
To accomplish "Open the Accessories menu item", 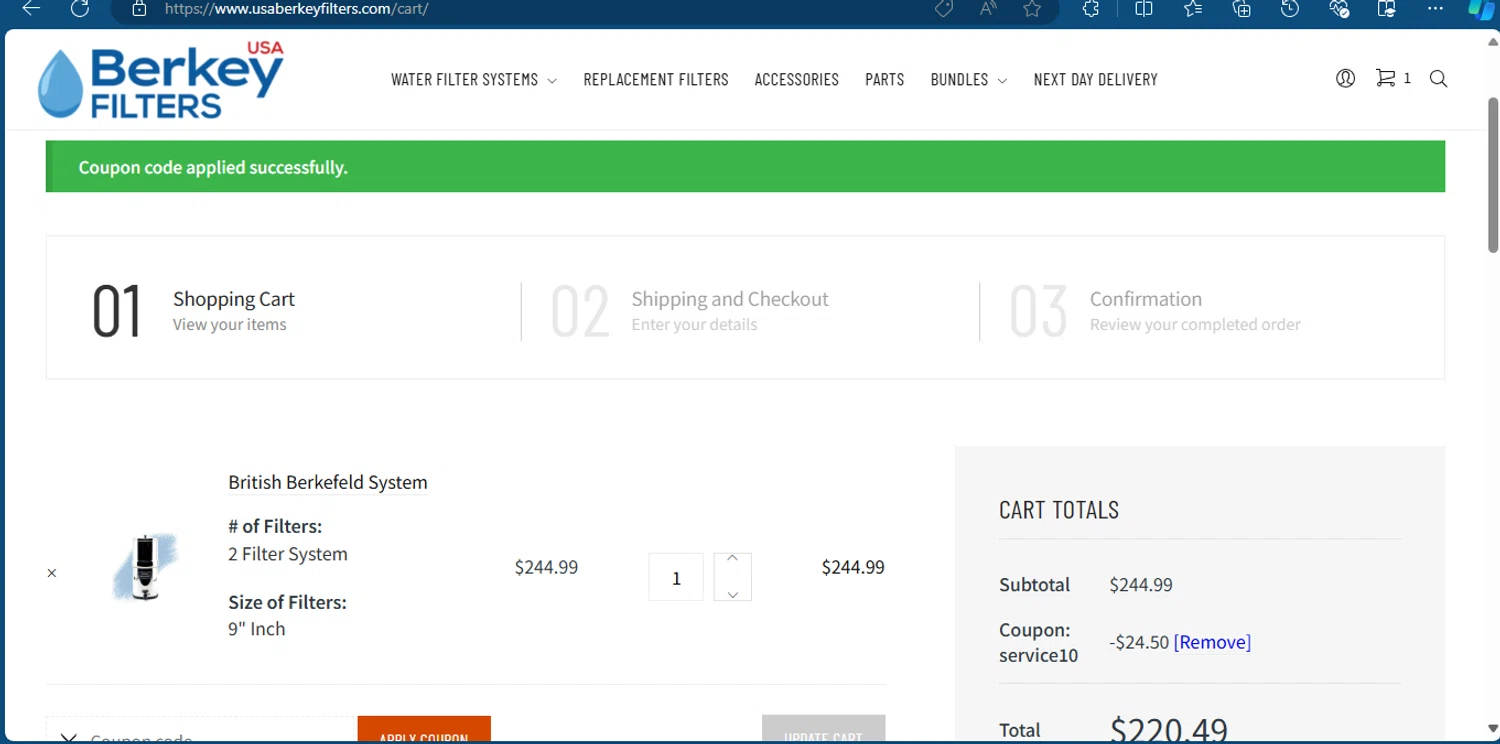I will click(x=796, y=80).
